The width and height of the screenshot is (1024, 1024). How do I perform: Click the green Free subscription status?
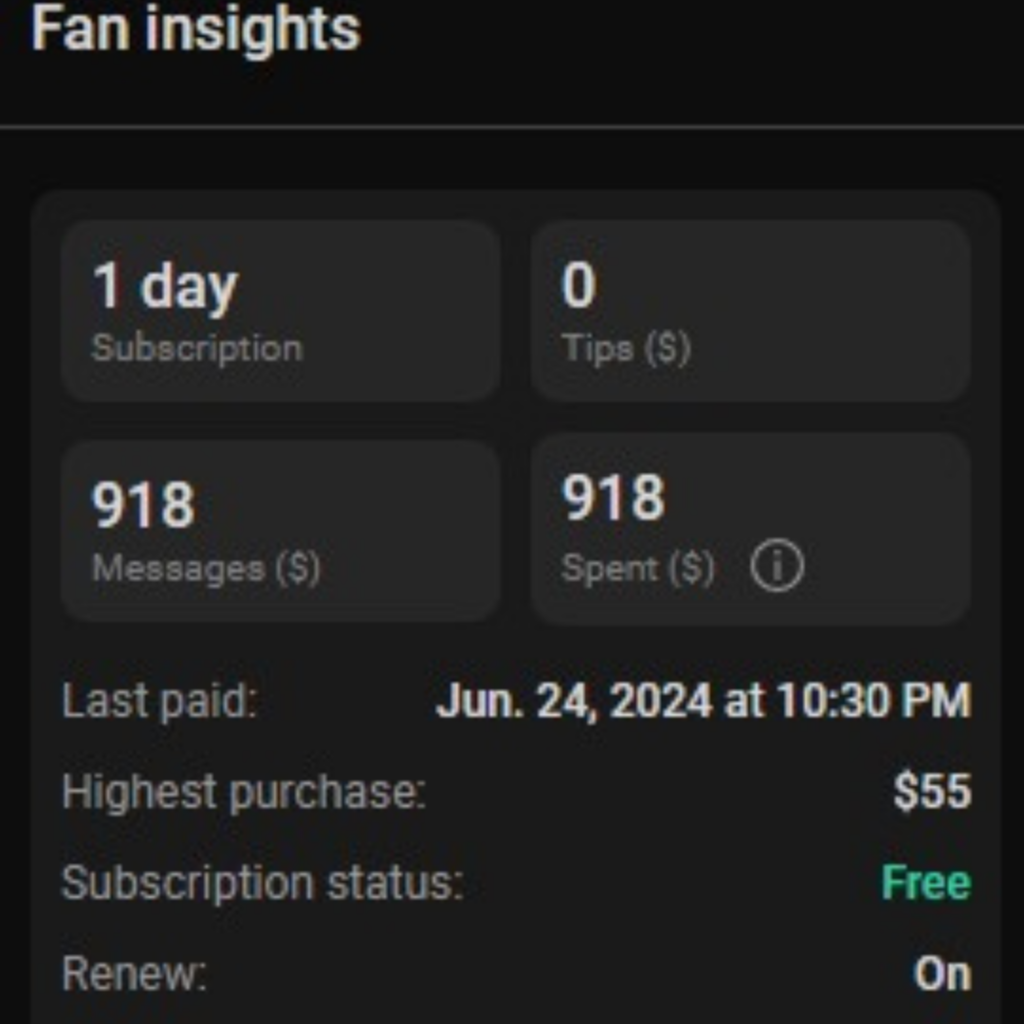click(x=926, y=882)
